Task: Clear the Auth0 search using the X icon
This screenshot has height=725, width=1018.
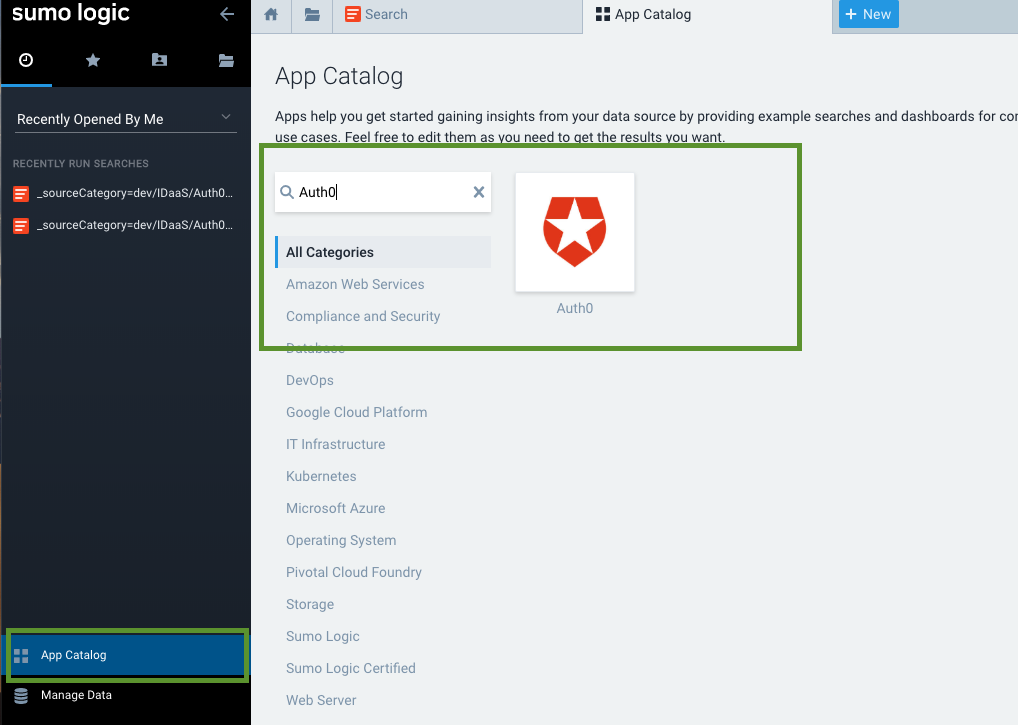Action: [478, 192]
